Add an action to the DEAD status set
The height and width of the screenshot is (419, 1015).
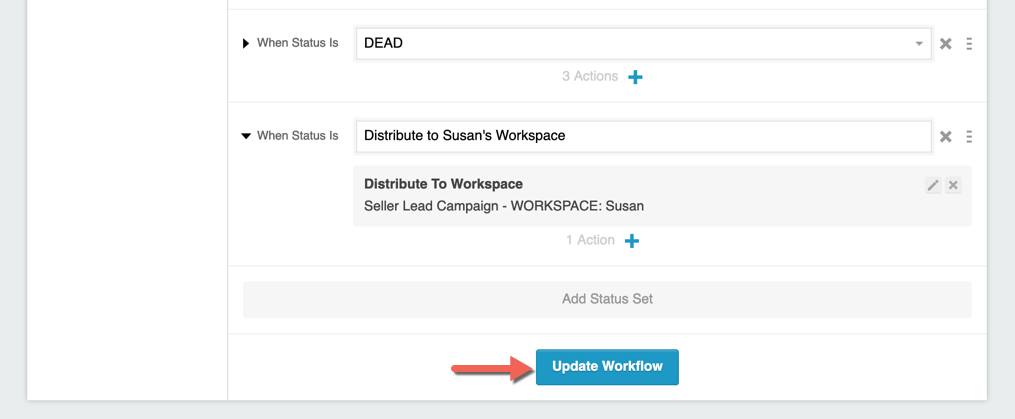[636, 77]
